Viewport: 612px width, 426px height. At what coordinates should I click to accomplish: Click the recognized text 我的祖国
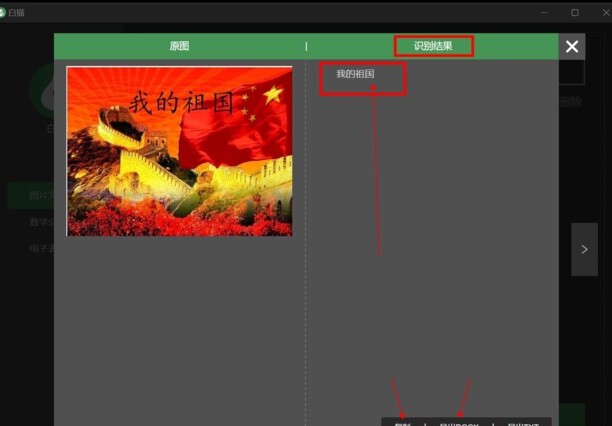tap(355, 74)
